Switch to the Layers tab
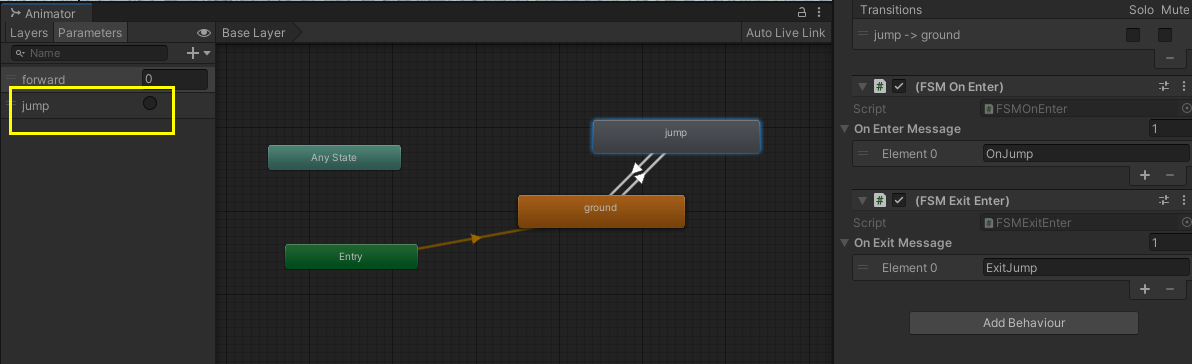Screen dimensions: 1192x364 (29, 33)
